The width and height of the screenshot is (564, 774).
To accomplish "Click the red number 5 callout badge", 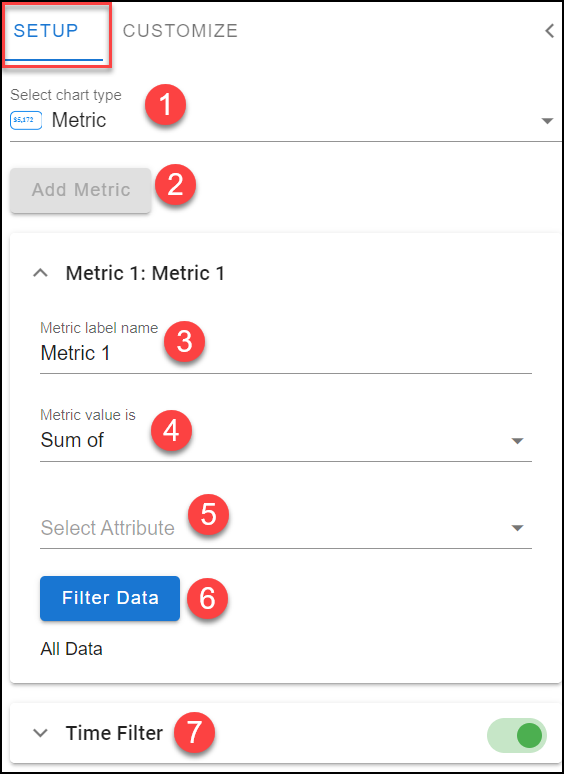I will (x=208, y=513).
